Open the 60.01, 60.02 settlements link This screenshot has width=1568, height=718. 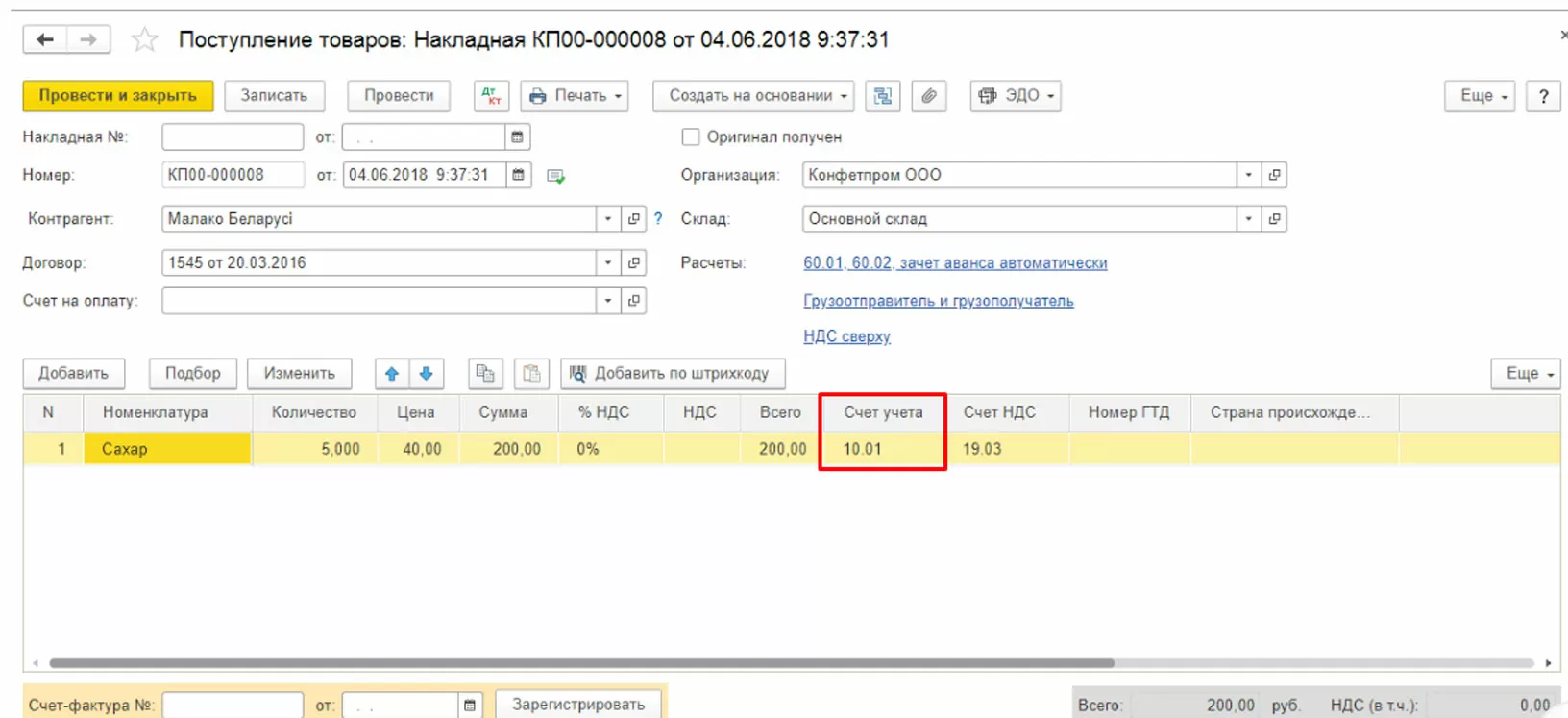[x=955, y=262]
